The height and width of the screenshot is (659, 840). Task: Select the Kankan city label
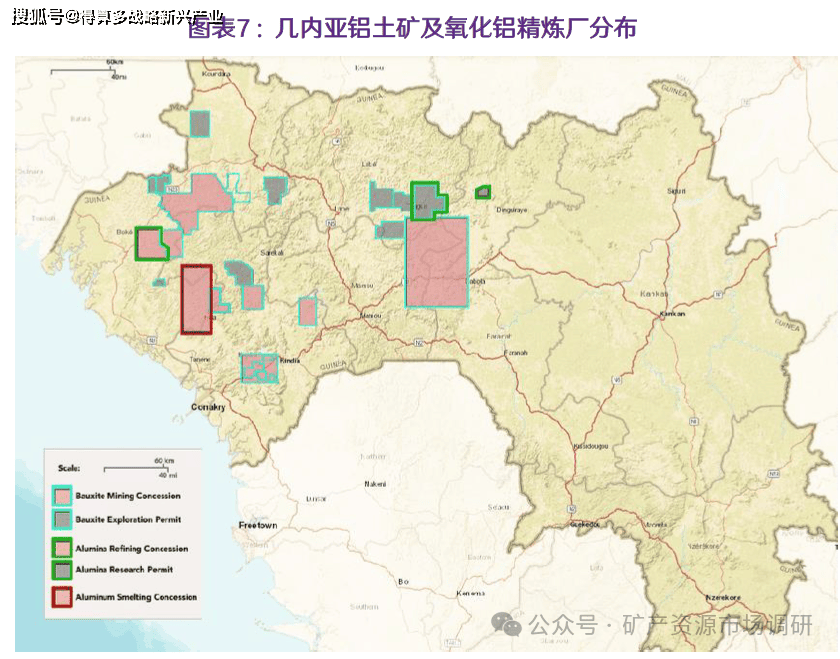(x=671, y=314)
